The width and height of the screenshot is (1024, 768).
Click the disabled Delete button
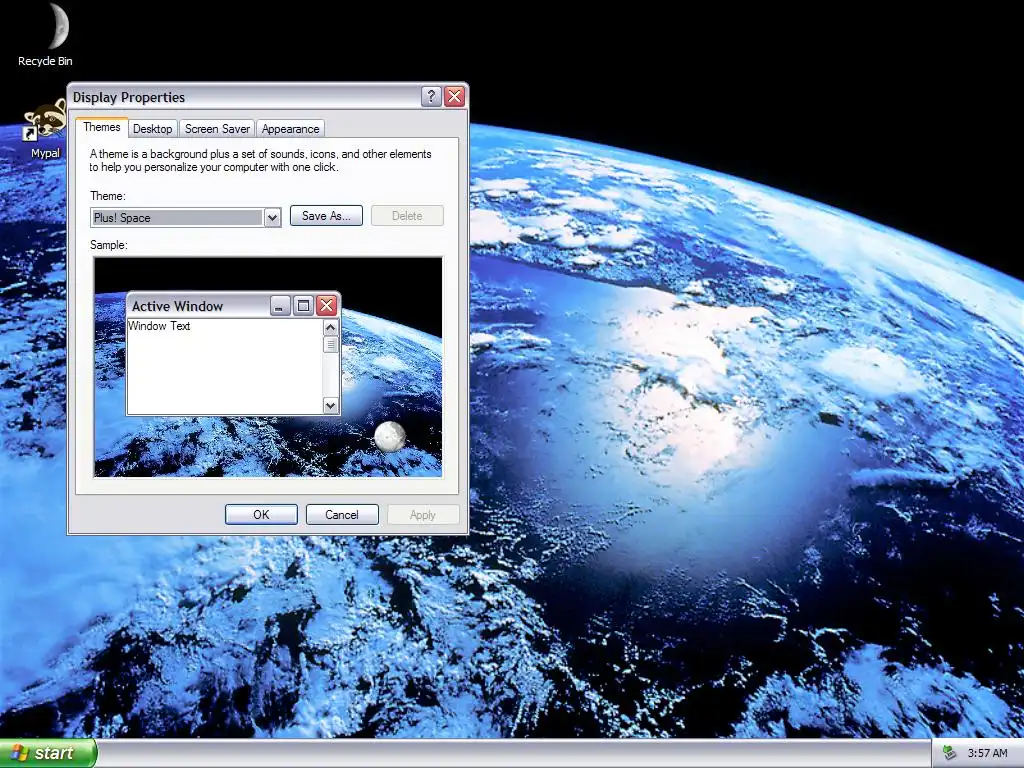407,216
